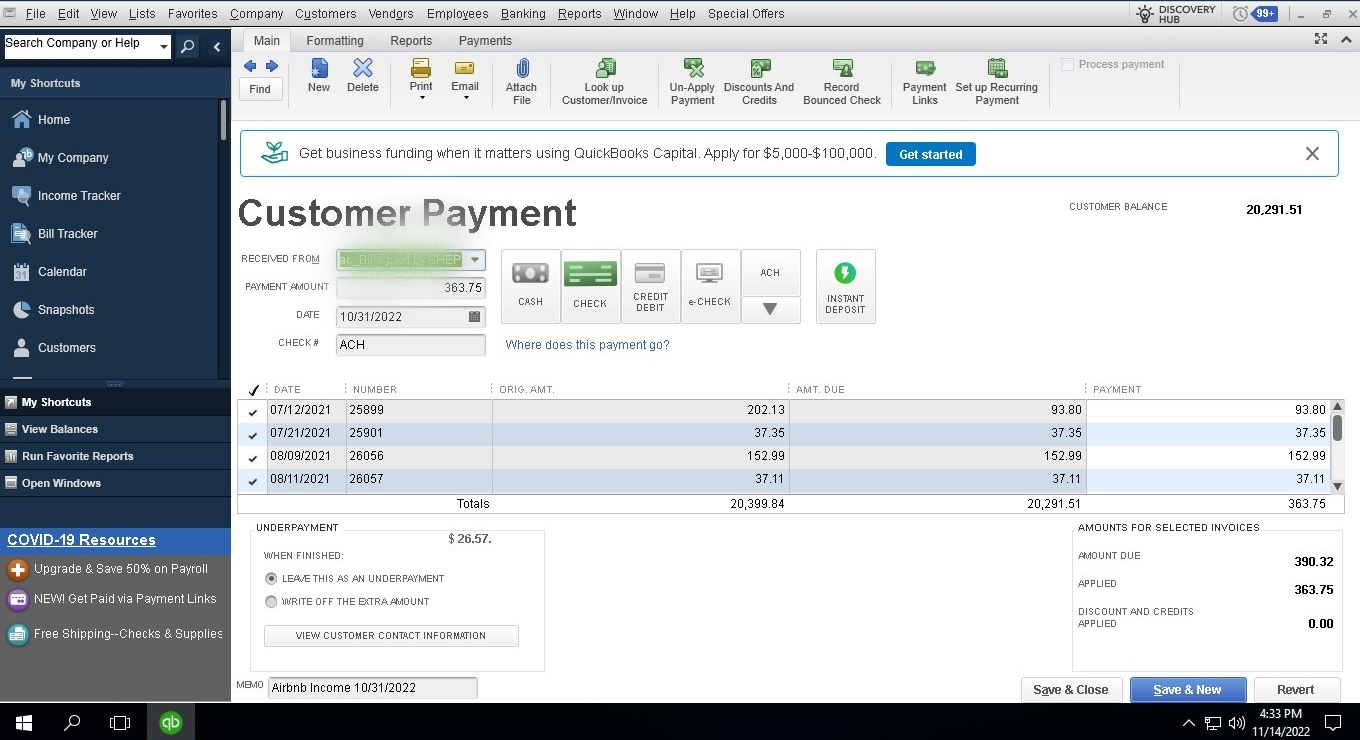Click Payment Amount field
This screenshot has width=1360, height=740.
point(411,288)
